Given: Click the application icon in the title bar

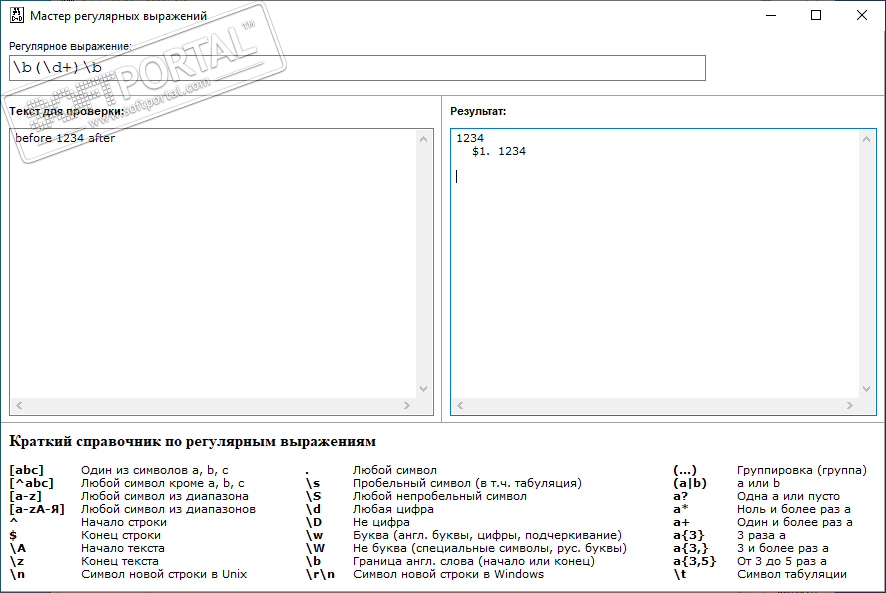Looking at the screenshot, I should pyautogui.click(x=17, y=15).
